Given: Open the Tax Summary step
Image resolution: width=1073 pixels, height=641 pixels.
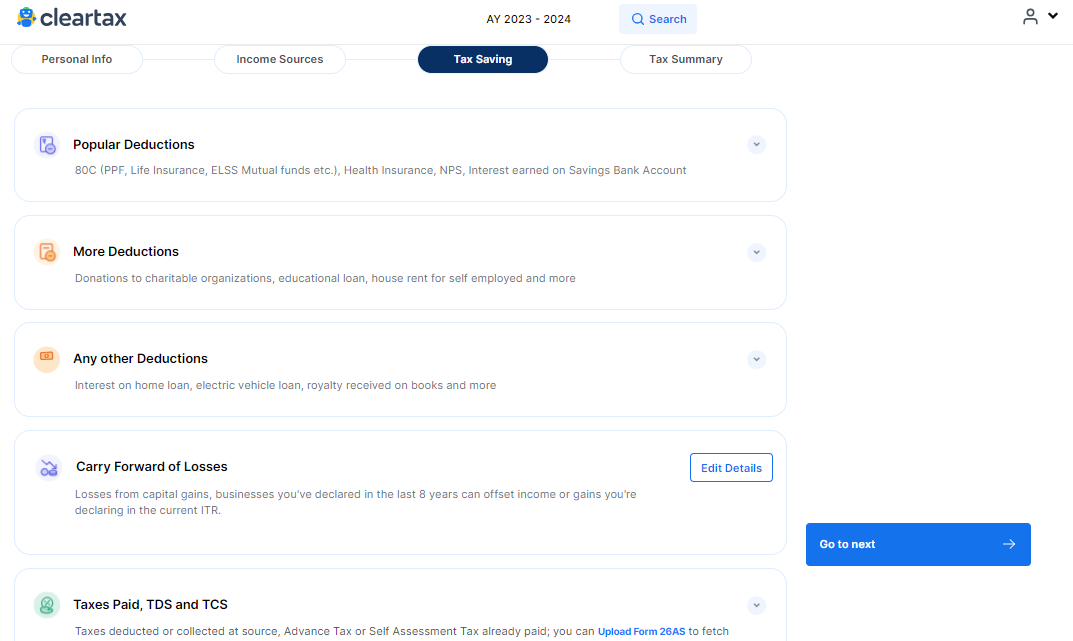Looking at the screenshot, I should tap(686, 60).
